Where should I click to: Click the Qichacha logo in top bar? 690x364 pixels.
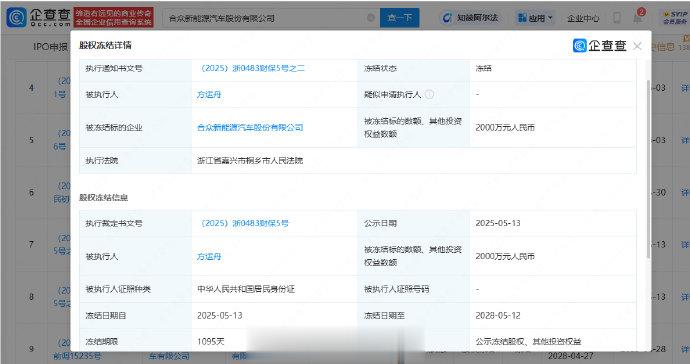[38, 17]
